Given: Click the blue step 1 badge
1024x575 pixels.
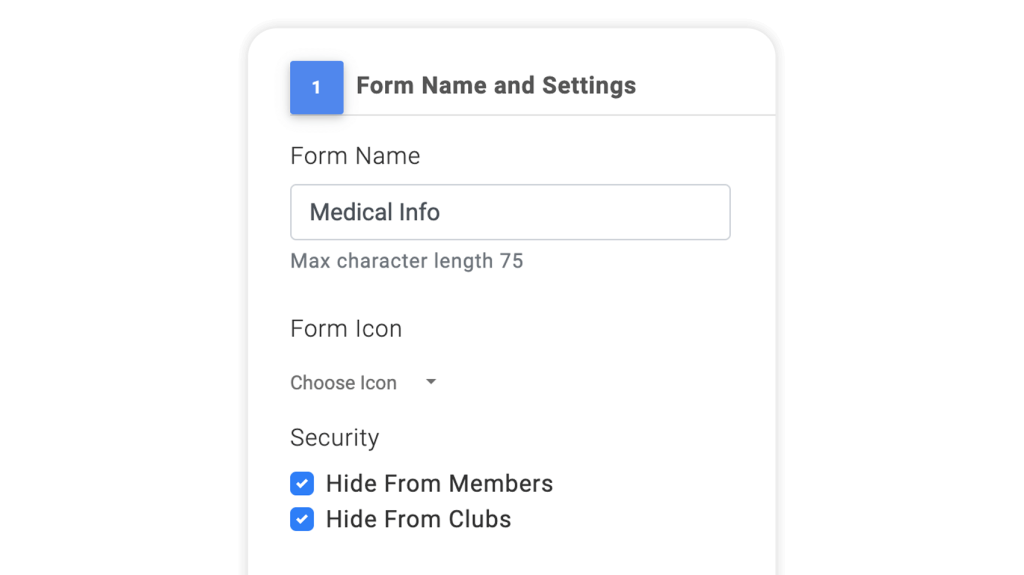Looking at the screenshot, I should pyautogui.click(x=317, y=88).
